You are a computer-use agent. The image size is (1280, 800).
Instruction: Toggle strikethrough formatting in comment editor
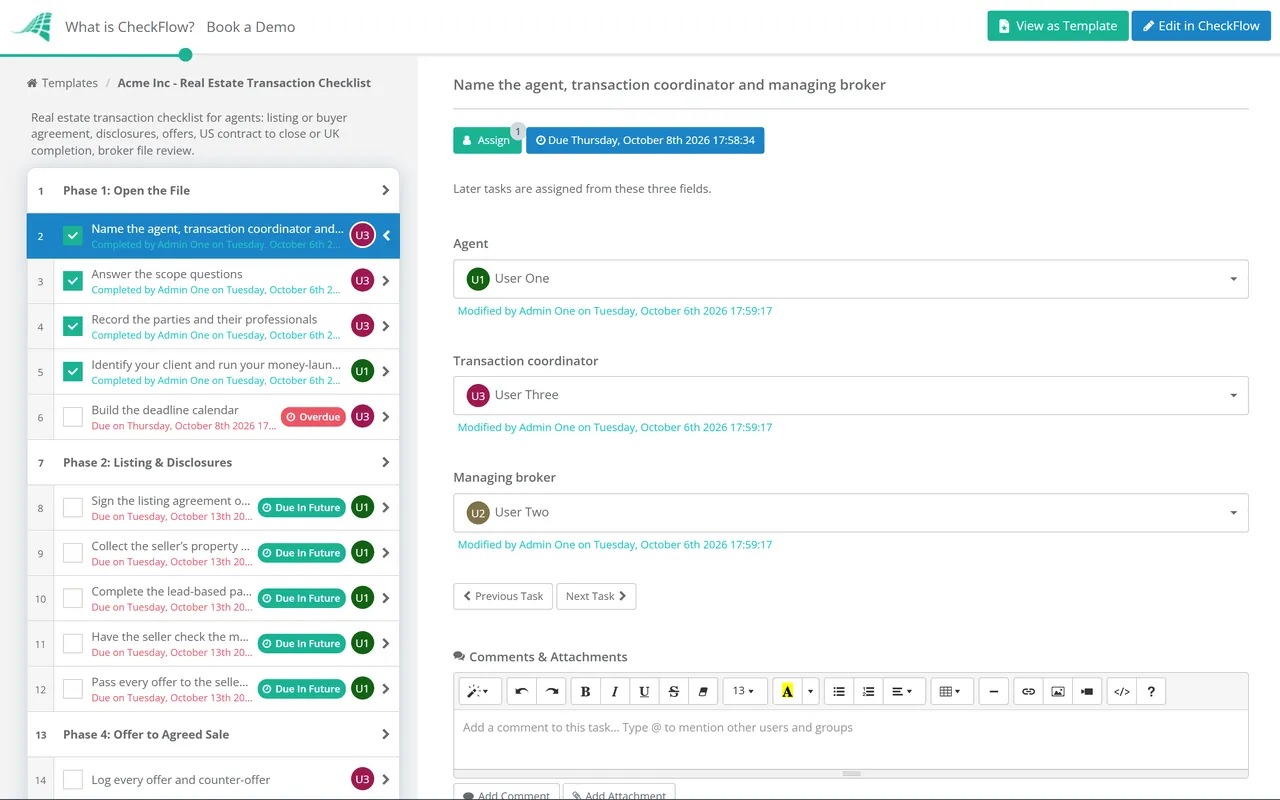pyautogui.click(x=674, y=691)
